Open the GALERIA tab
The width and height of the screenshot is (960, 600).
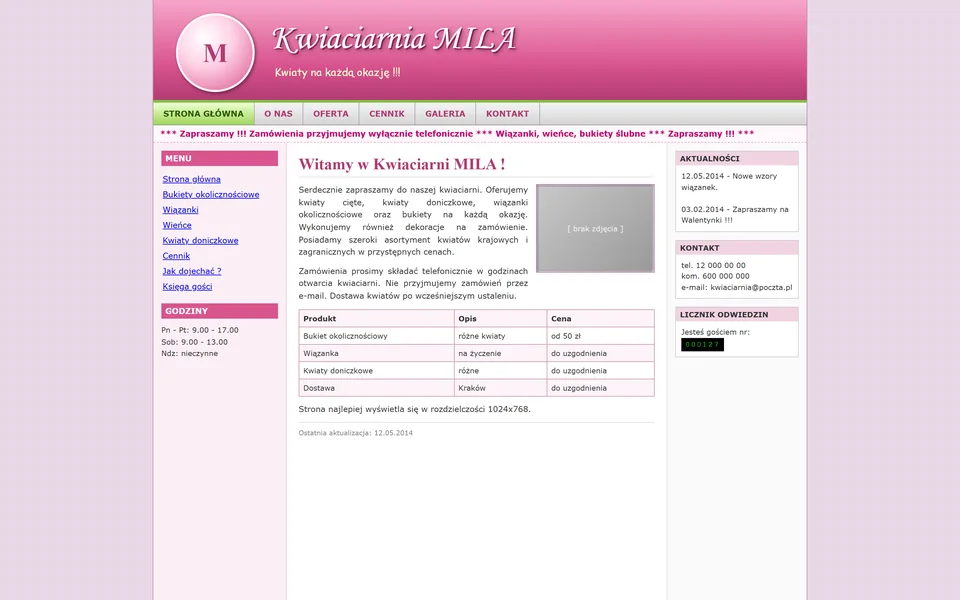pos(445,114)
